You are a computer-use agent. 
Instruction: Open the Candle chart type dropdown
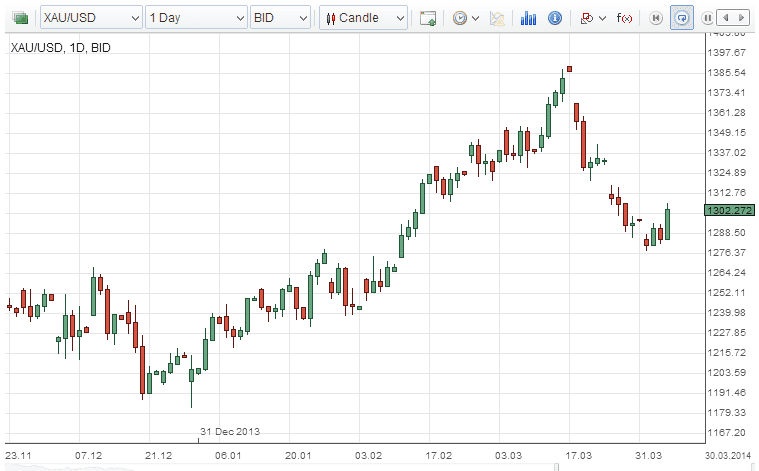(x=363, y=18)
